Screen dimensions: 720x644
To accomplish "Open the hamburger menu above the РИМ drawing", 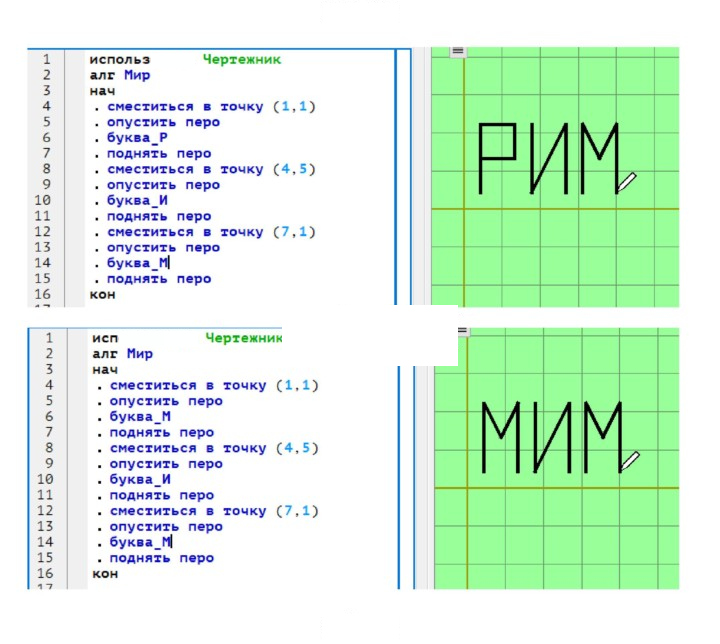I will (457, 51).
